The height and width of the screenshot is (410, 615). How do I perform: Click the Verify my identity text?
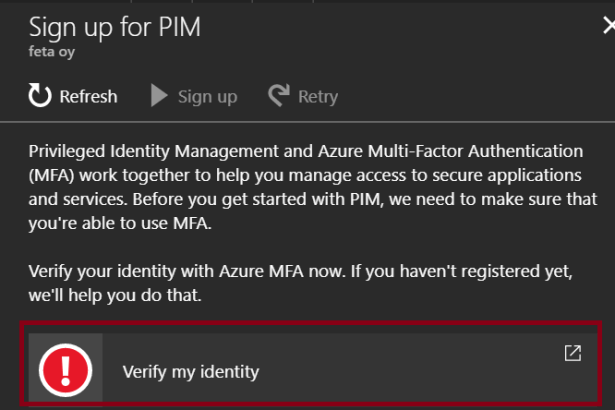coord(190,371)
